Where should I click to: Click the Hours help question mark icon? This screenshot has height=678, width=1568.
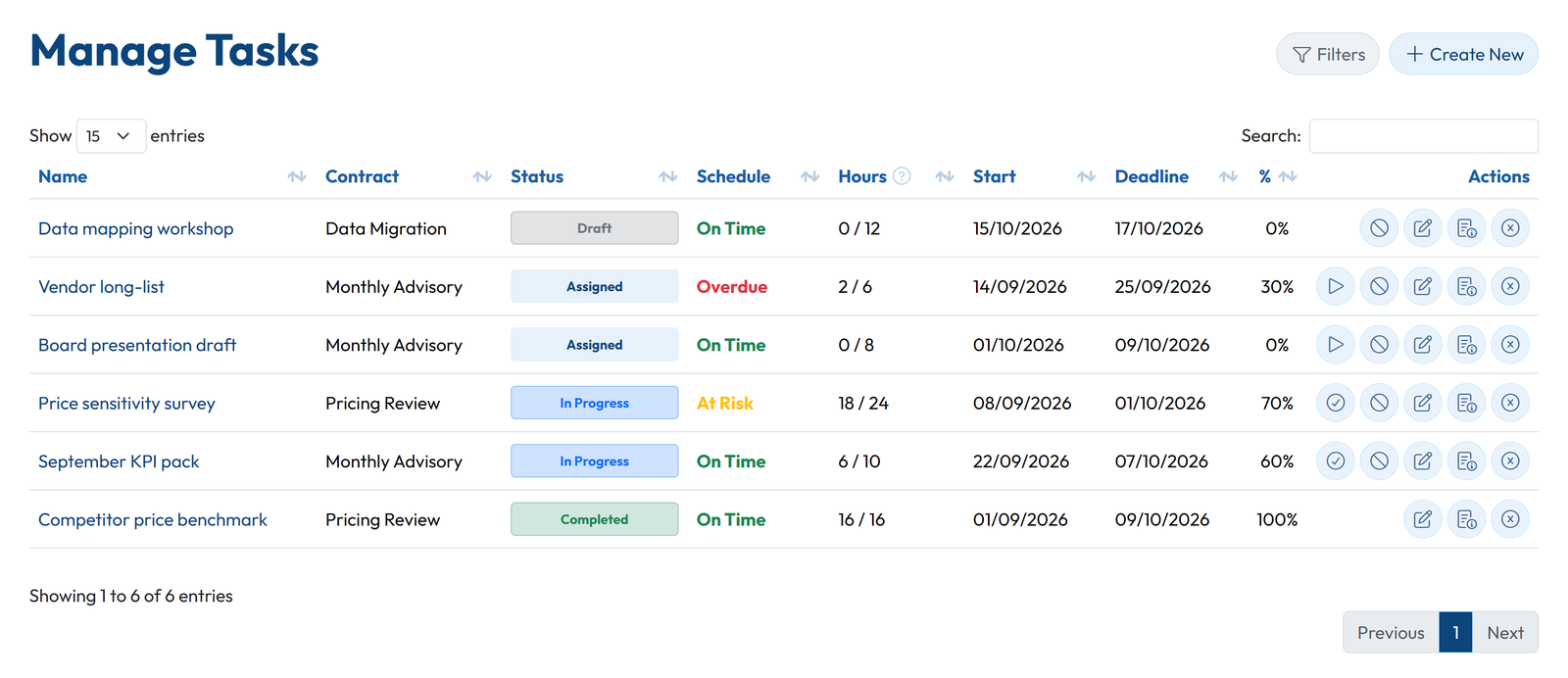902,176
